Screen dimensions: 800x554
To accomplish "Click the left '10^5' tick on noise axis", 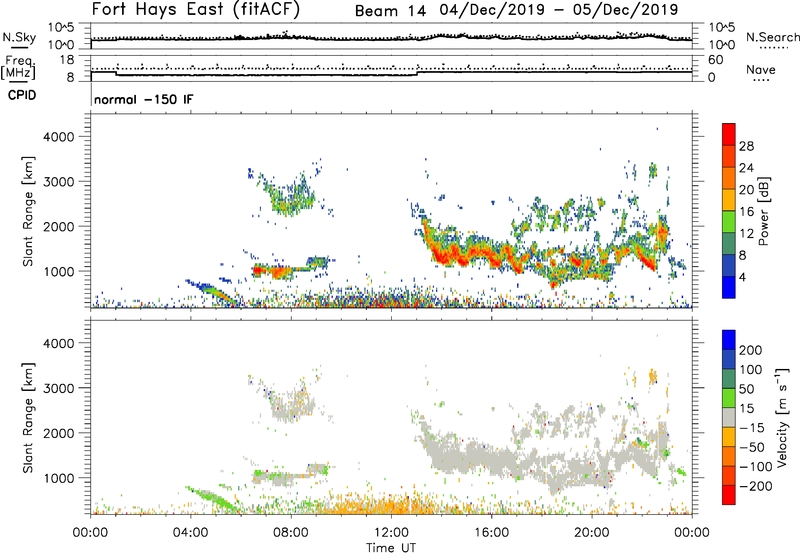I will (61, 28).
